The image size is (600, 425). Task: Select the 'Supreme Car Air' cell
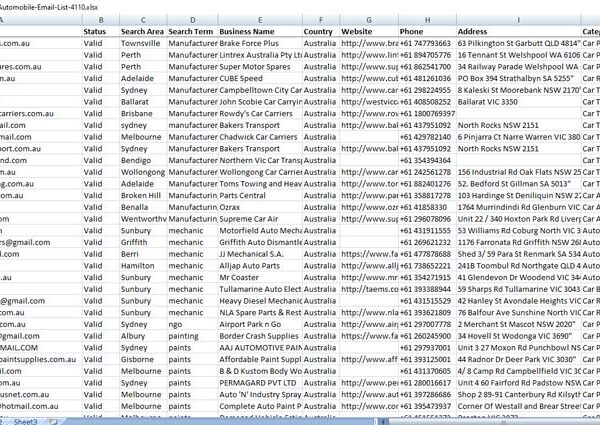click(260, 219)
